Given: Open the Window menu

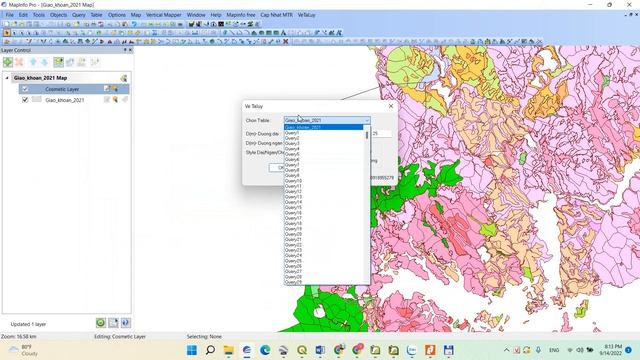Looking at the screenshot, I should click(196, 15).
